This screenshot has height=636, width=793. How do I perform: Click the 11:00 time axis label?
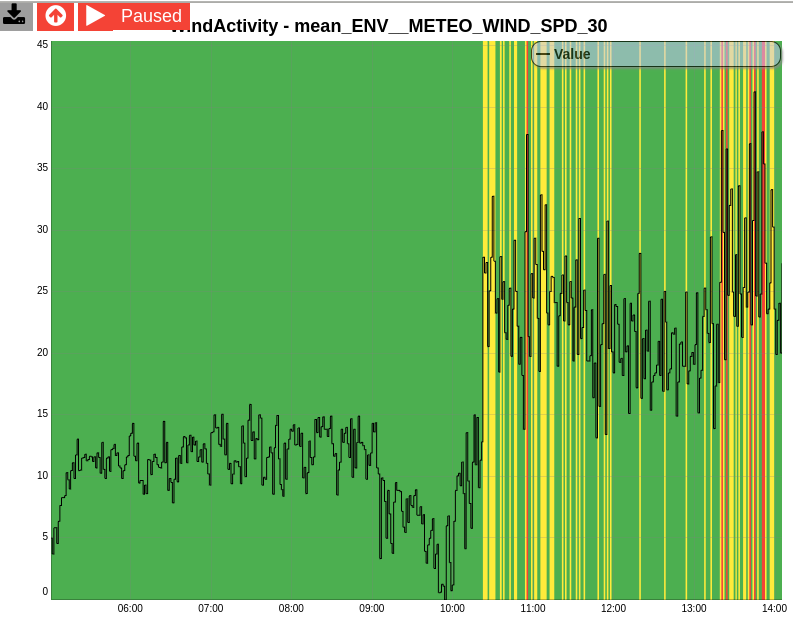pos(533,608)
